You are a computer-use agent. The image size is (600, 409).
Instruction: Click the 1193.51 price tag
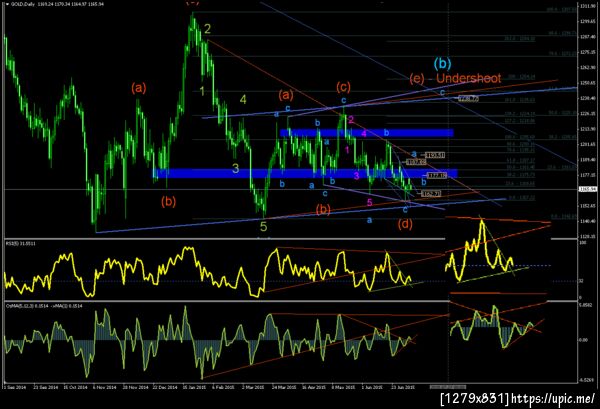435,155
